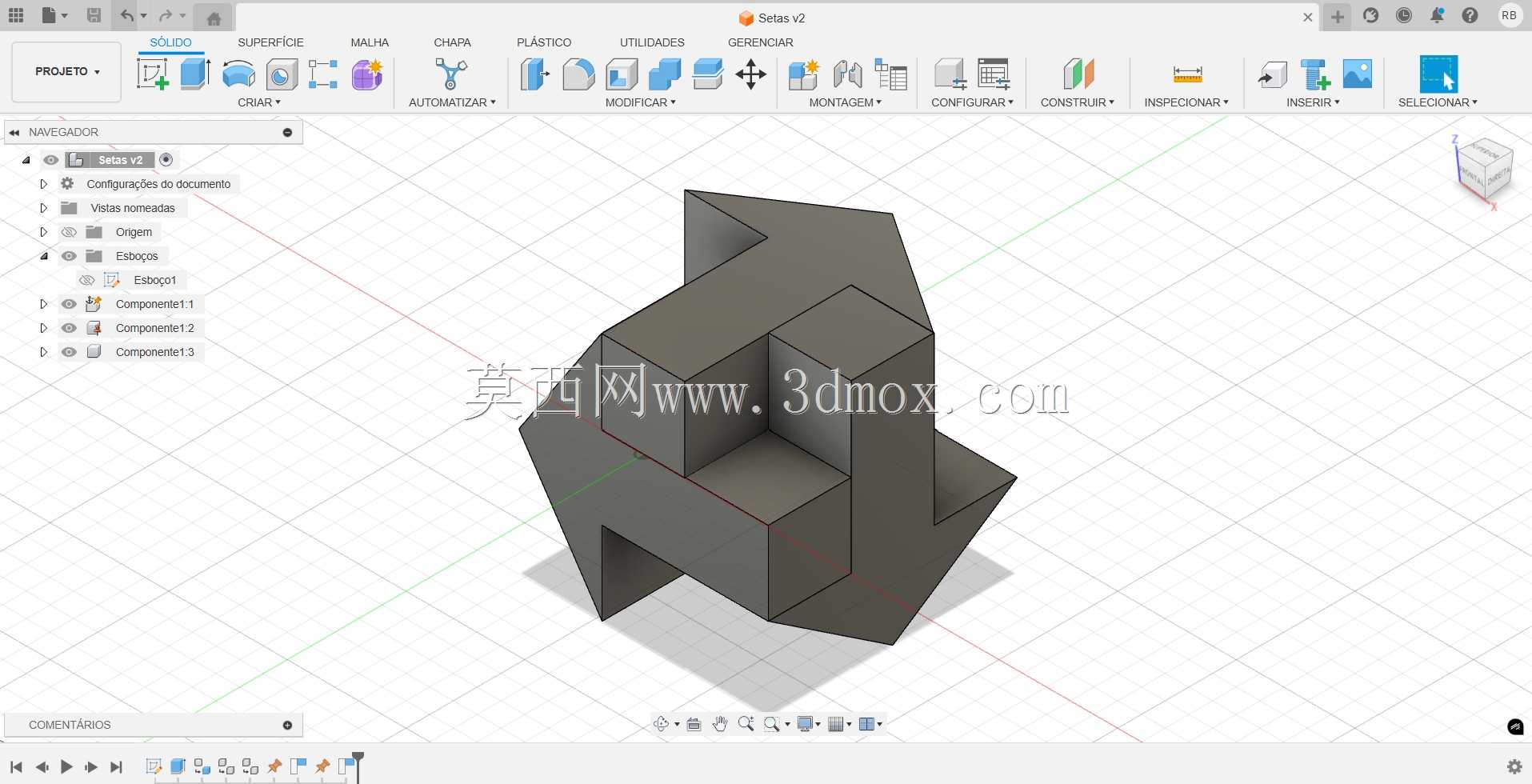The image size is (1532, 784).
Task: Select the Create Form tool
Action: click(x=367, y=74)
